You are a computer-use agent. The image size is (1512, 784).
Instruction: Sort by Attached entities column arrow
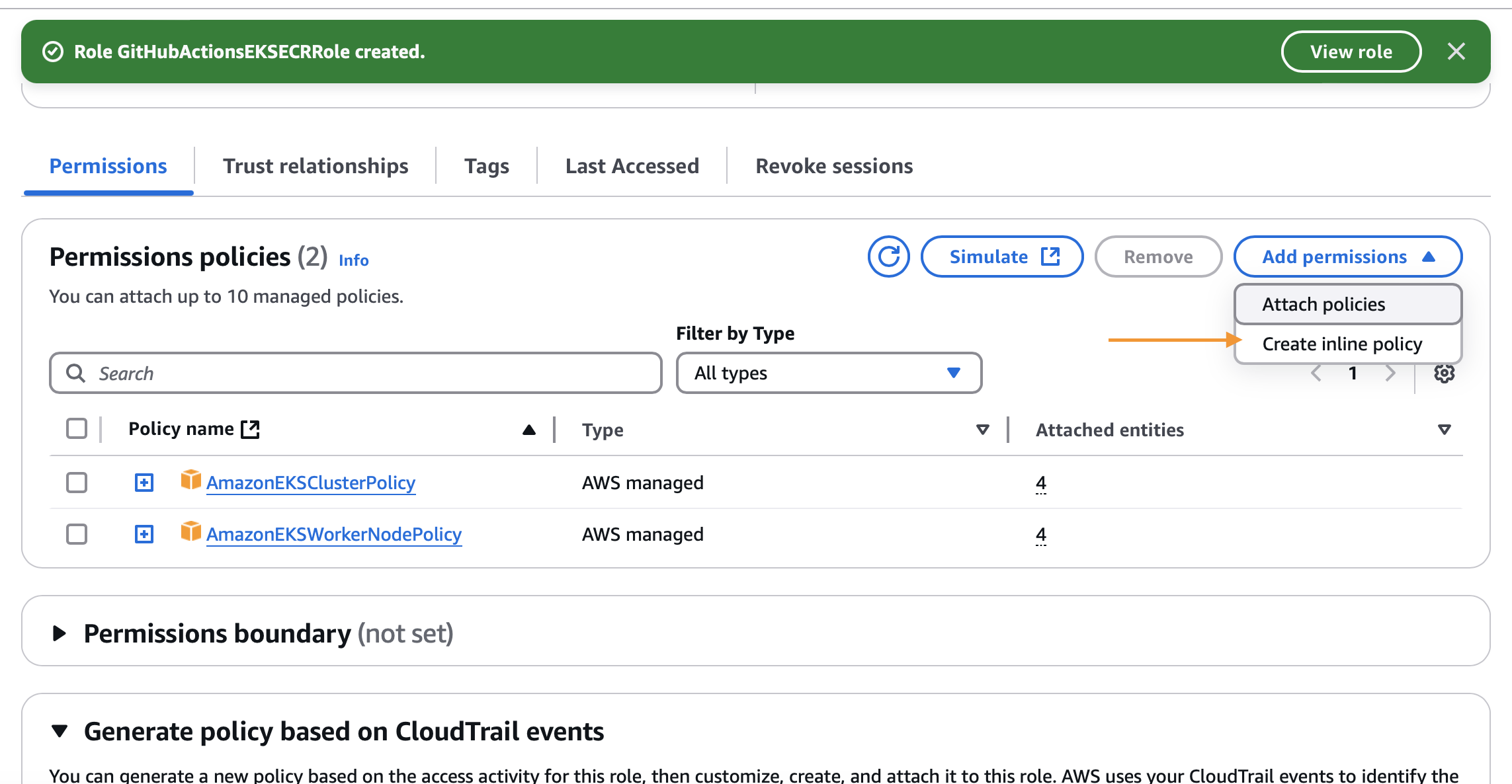click(1445, 430)
